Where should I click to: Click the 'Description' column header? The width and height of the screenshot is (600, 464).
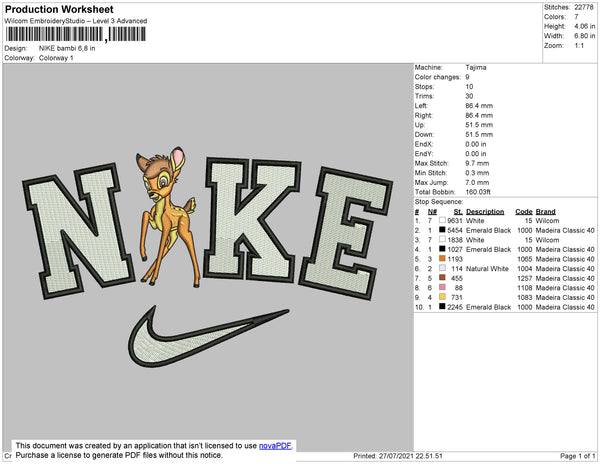point(485,212)
